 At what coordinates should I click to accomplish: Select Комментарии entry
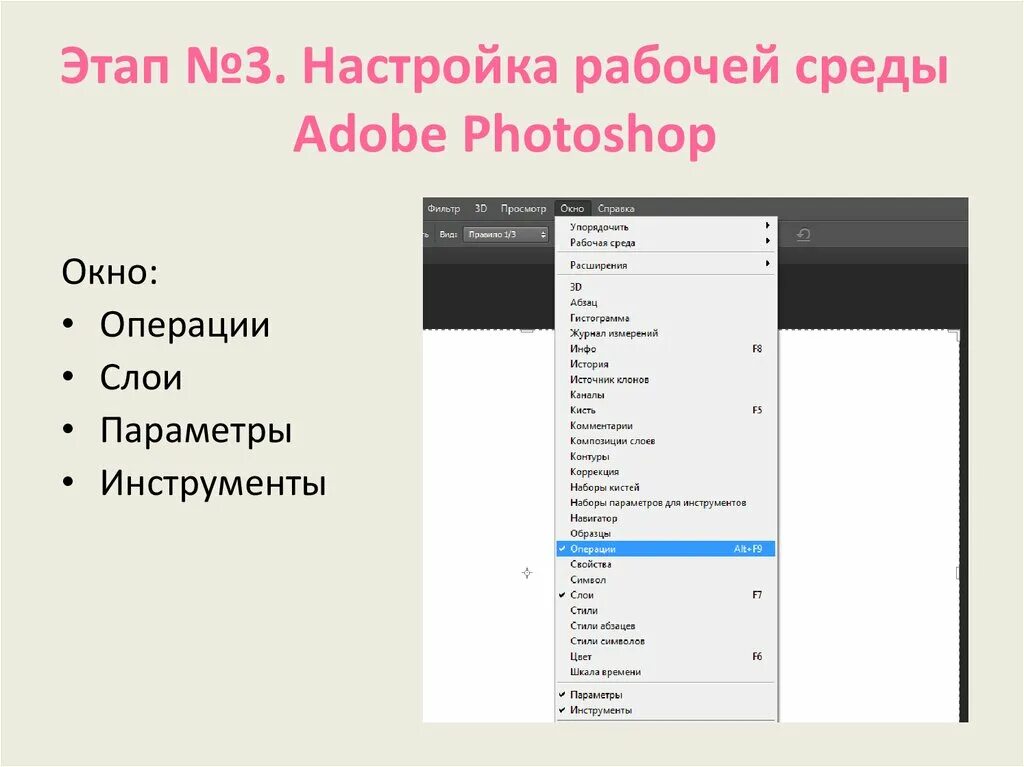coord(666,425)
